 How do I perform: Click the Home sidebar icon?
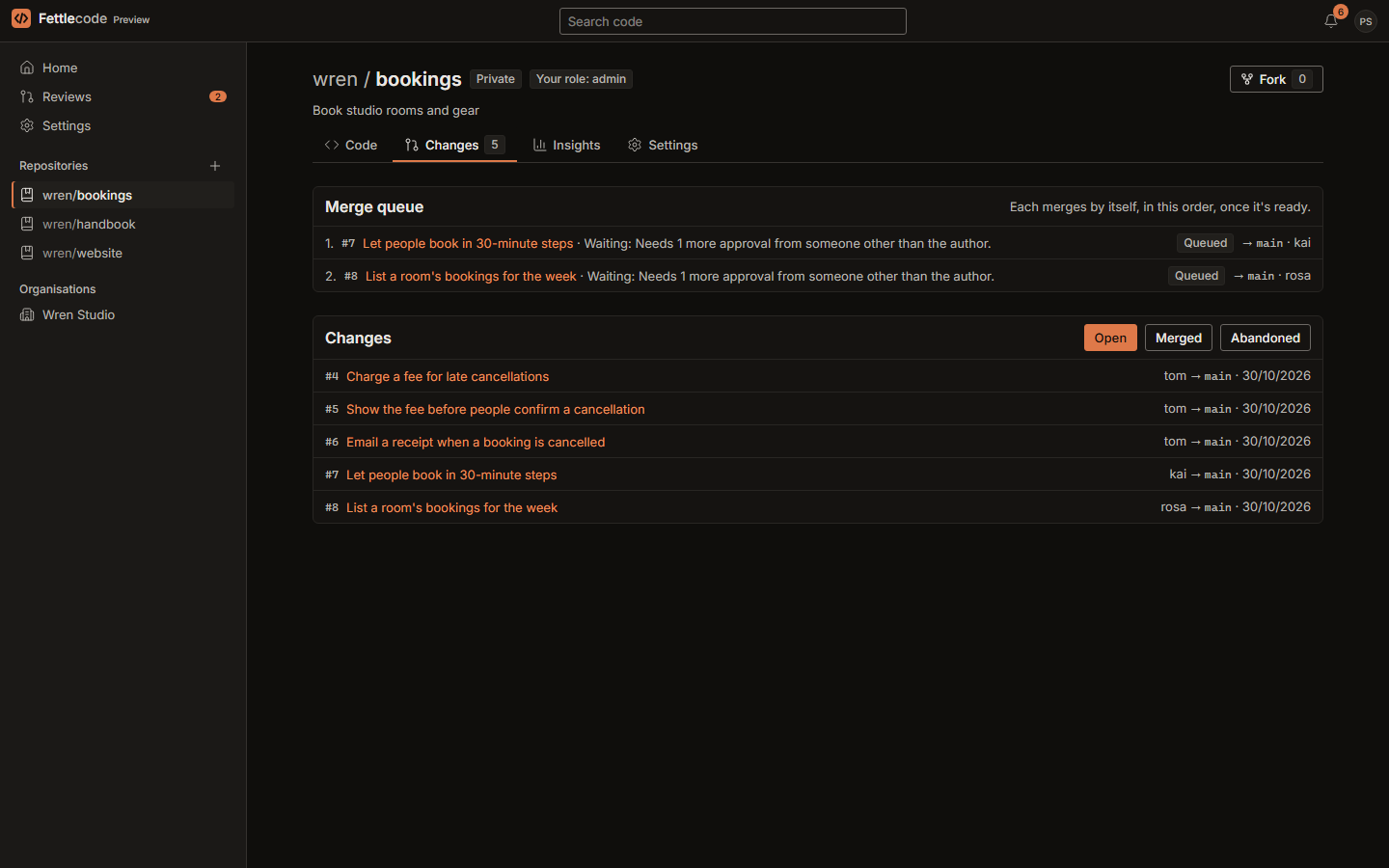tap(27, 68)
